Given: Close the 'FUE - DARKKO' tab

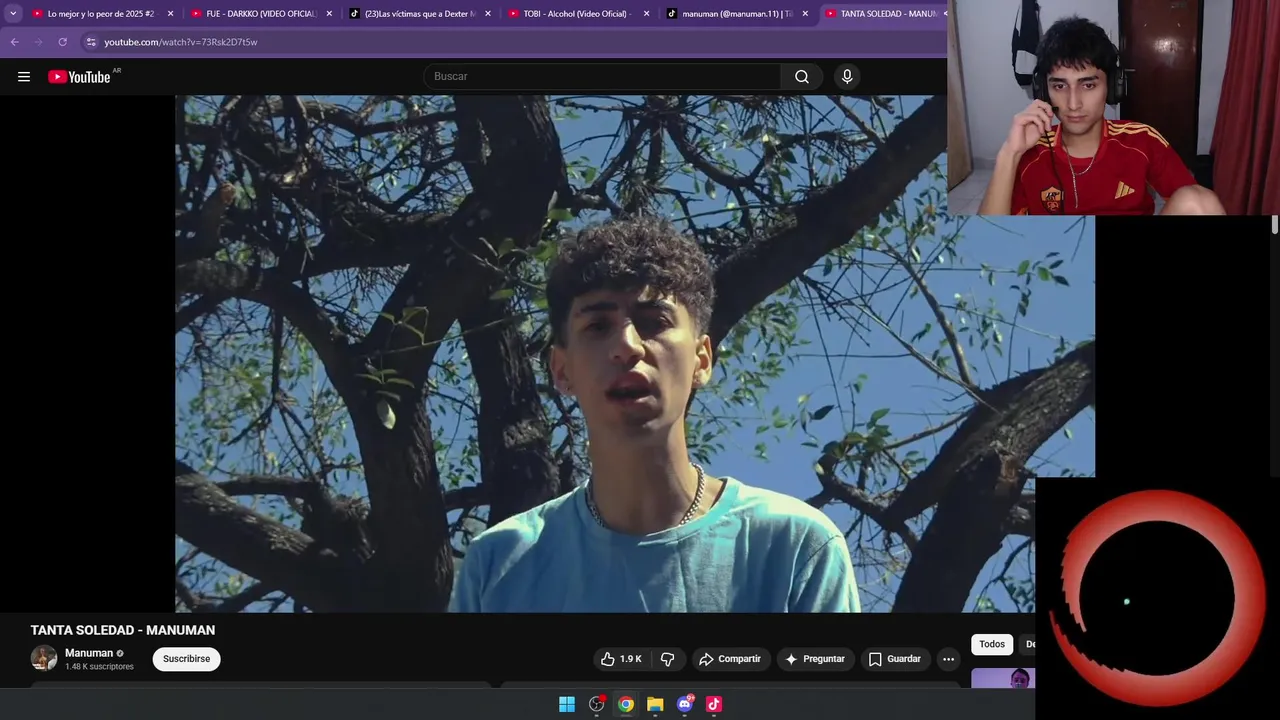Looking at the screenshot, I should pyautogui.click(x=329, y=14).
